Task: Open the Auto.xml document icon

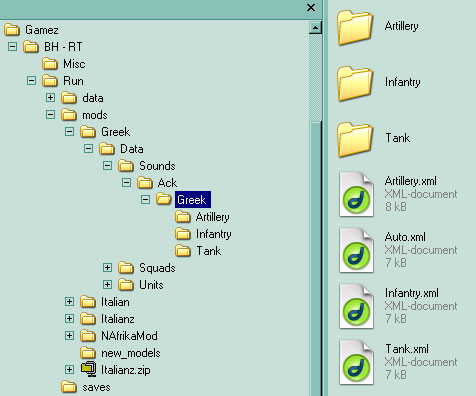Action: [356, 250]
